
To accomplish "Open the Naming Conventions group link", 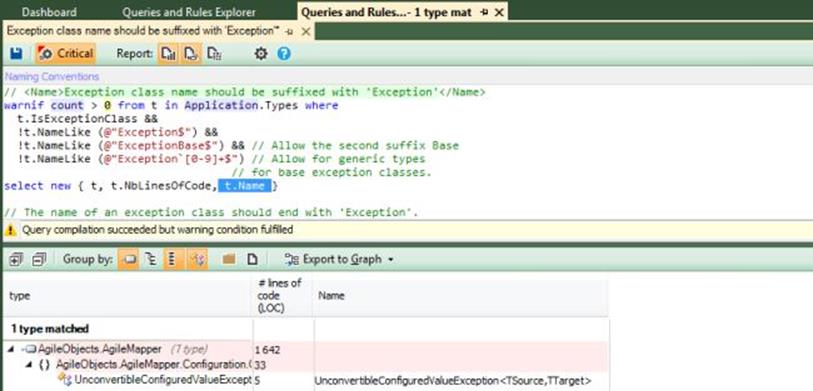I will coord(52,77).
